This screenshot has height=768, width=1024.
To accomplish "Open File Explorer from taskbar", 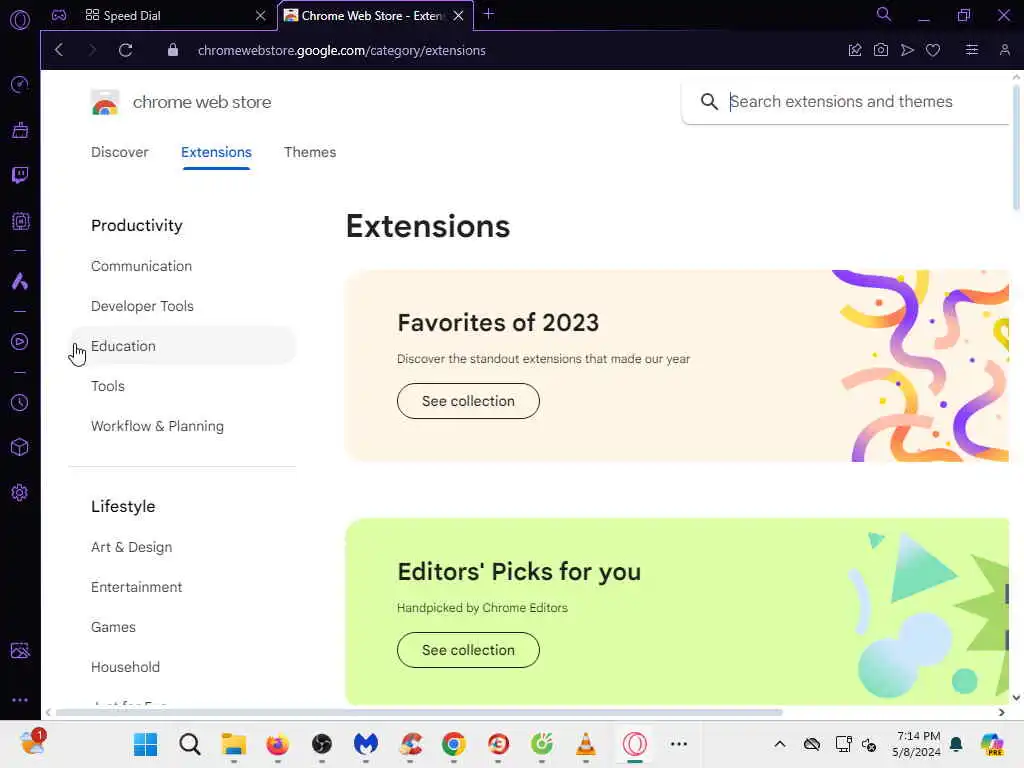I will (234, 744).
